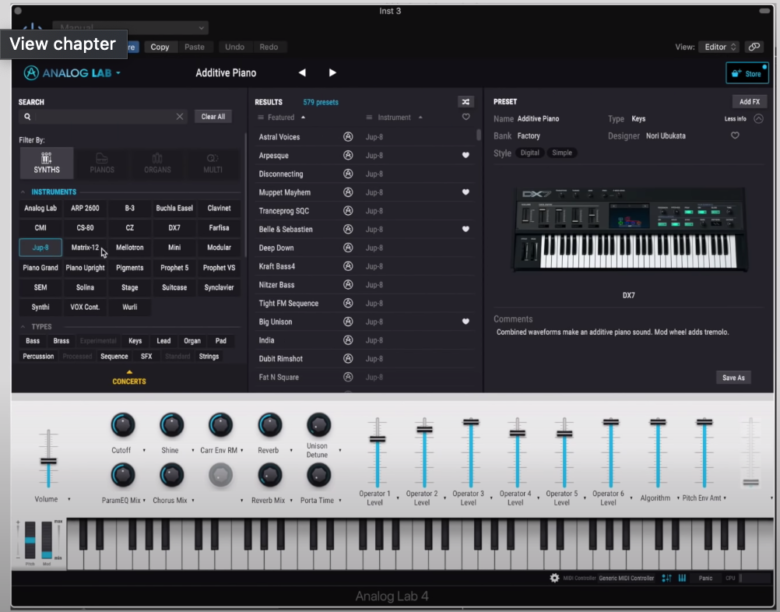Click the Cutoff knob
Screen dimensions: 780x612
pos(122,425)
